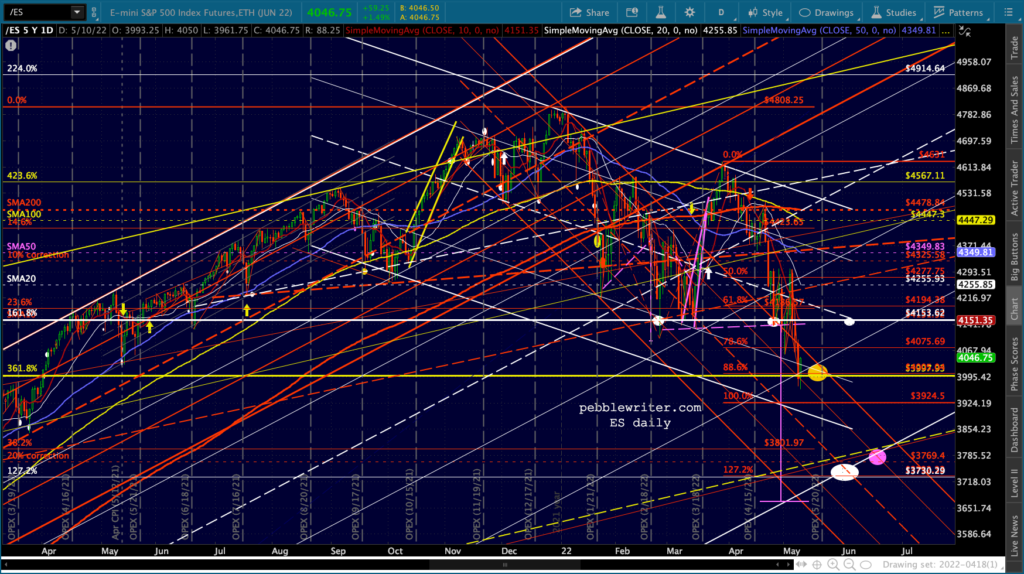Image resolution: width=1024 pixels, height=574 pixels.
Task: Click the Share button
Action: tap(589, 12)
